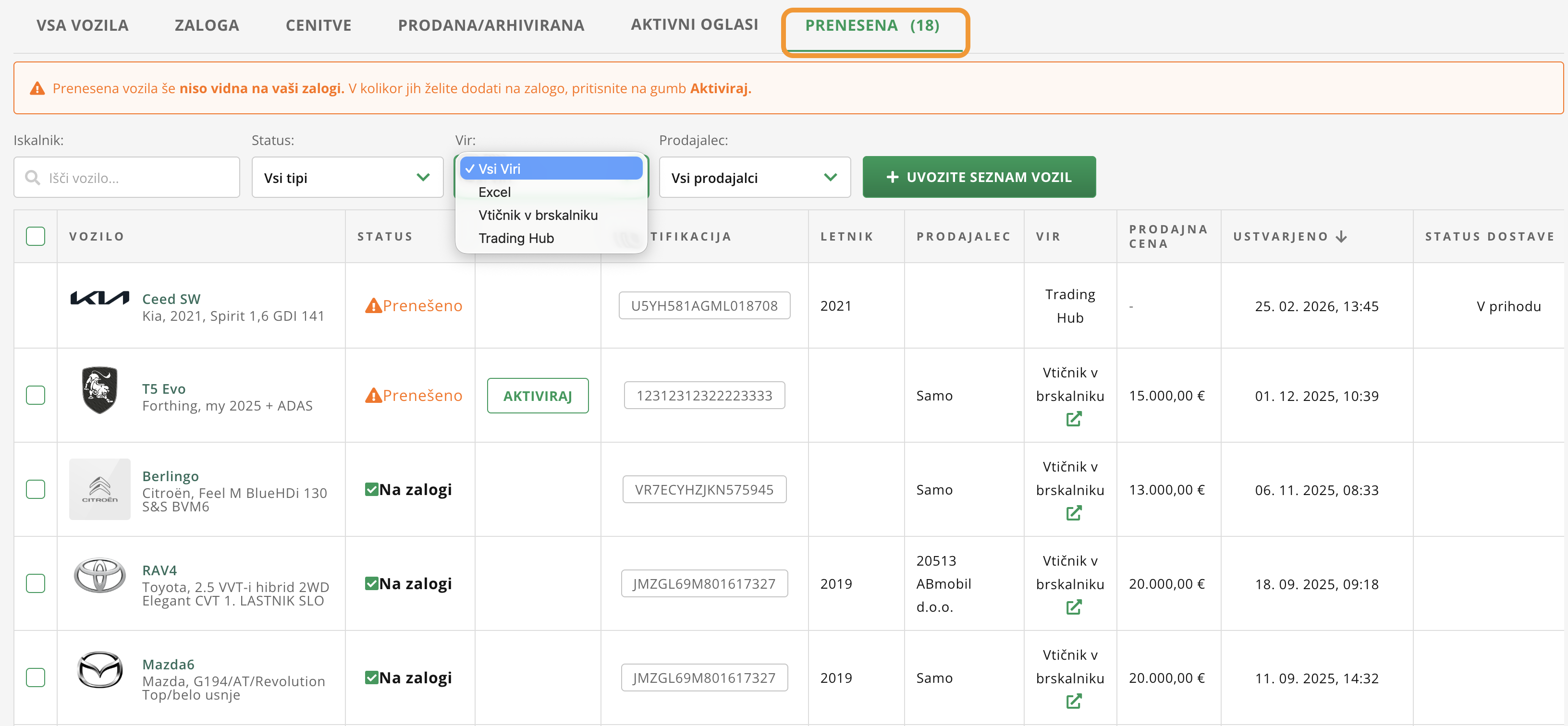Choose Excel option in Vir list

coord(494,192)
